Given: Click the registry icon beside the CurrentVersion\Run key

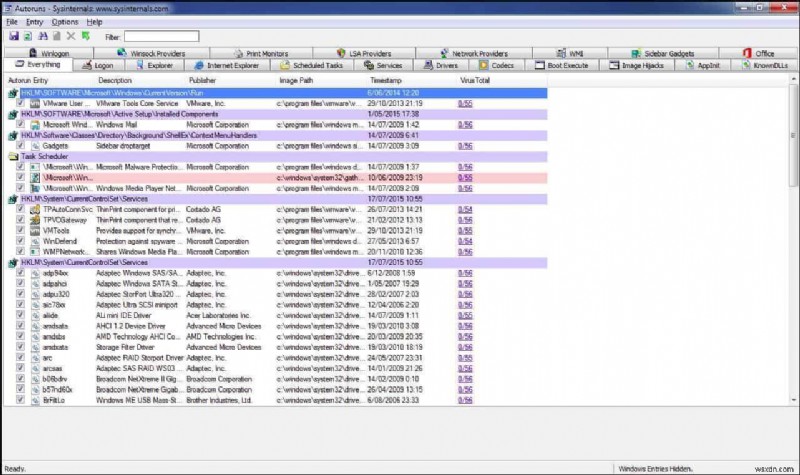Looking at the screenshot, I should pos(13,93).
